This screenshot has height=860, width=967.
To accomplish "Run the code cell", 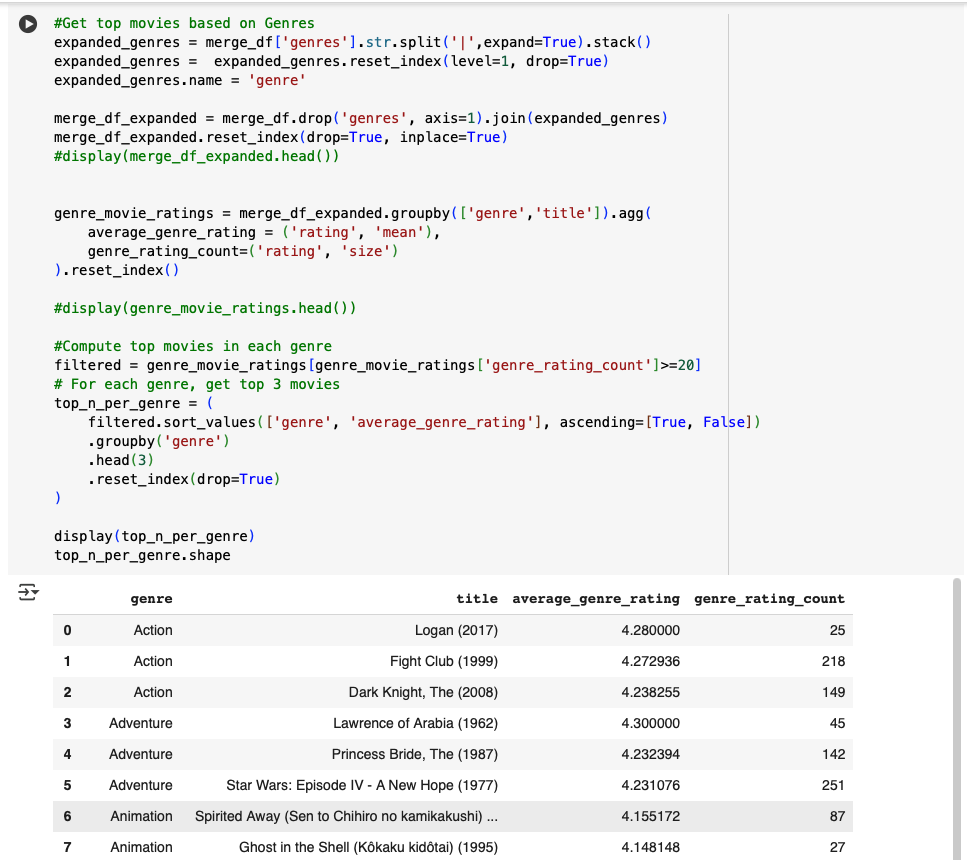I will coord(28,24).
